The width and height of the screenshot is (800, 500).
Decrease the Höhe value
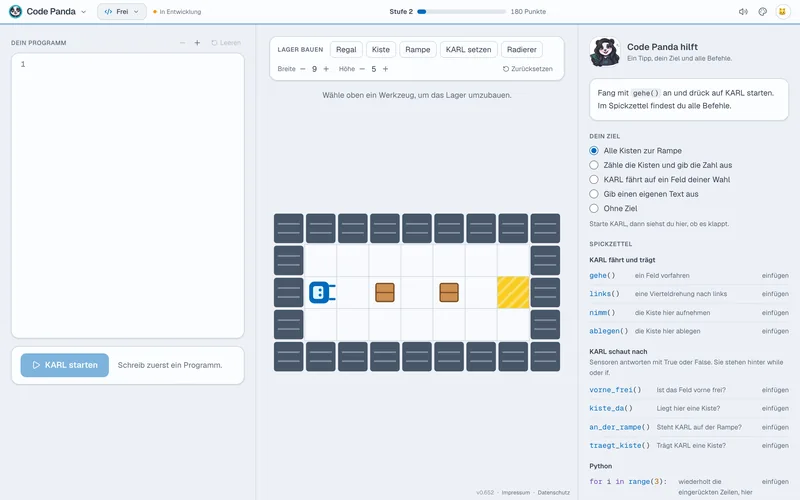point(362,69)
